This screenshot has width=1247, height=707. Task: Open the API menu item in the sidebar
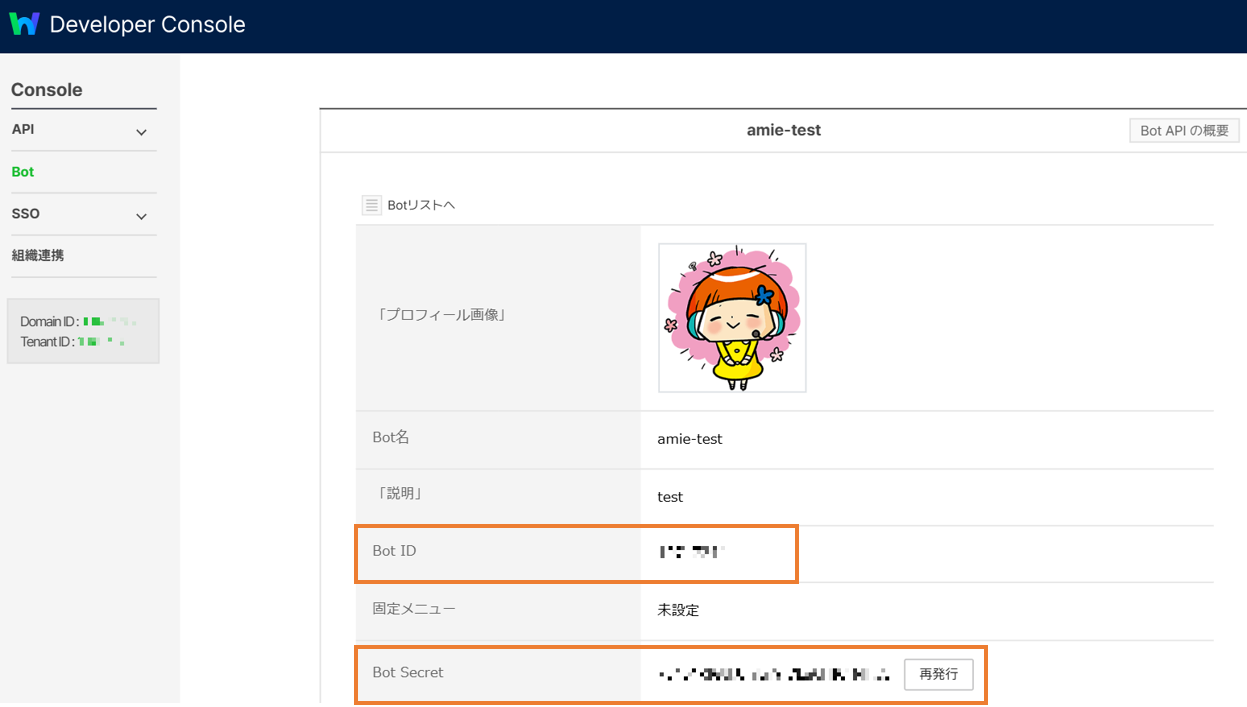point(23,130)
